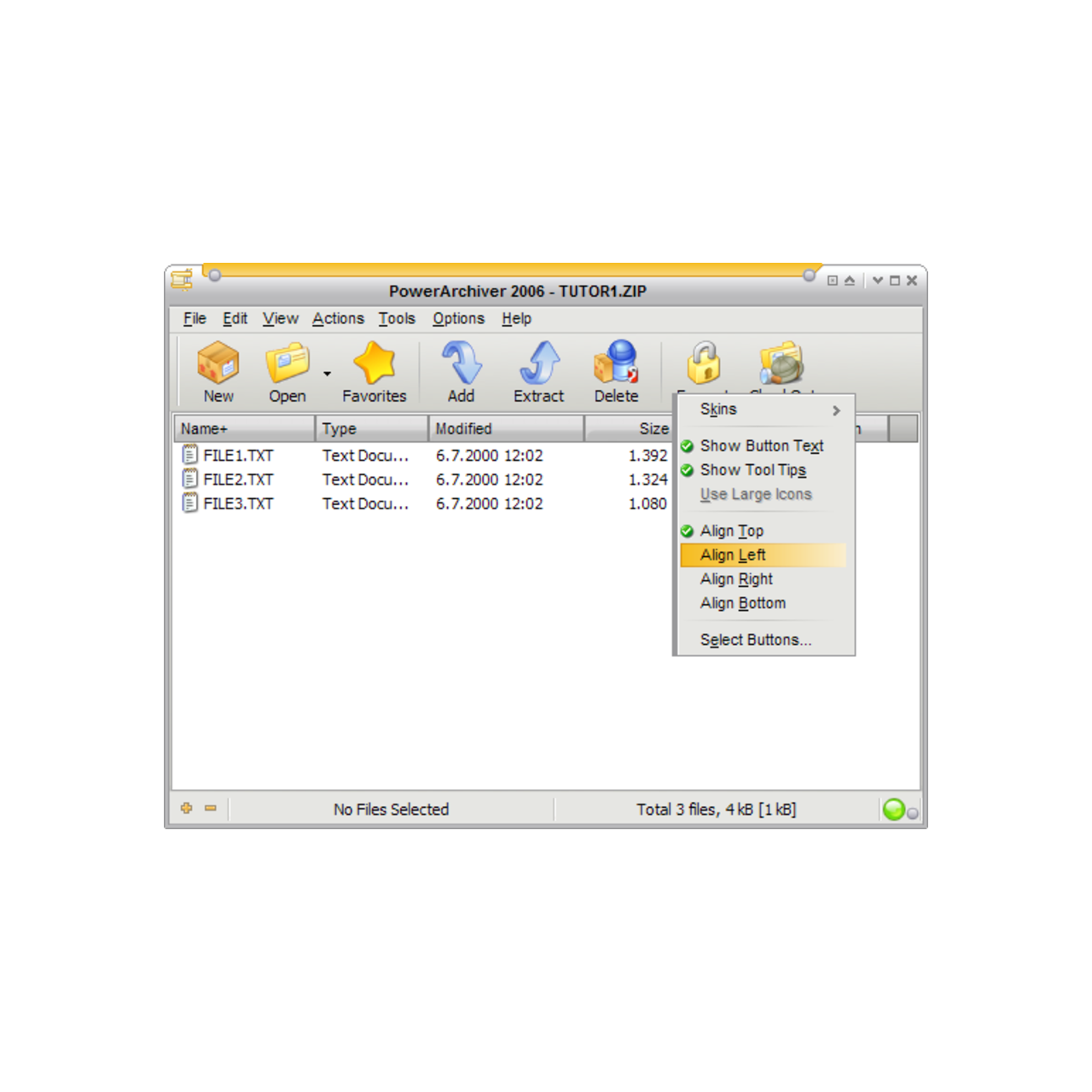Uncheck the Align Top option
This screenshot has width=1092, height=1092.
pyautogui.click(x=730, y=530)
